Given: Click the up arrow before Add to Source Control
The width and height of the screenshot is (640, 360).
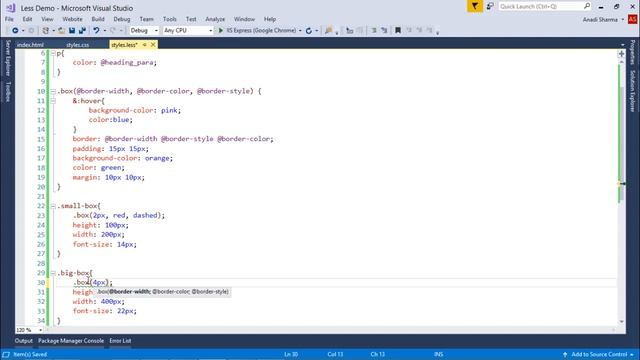Looking at the screenshot, I should 565,354.
